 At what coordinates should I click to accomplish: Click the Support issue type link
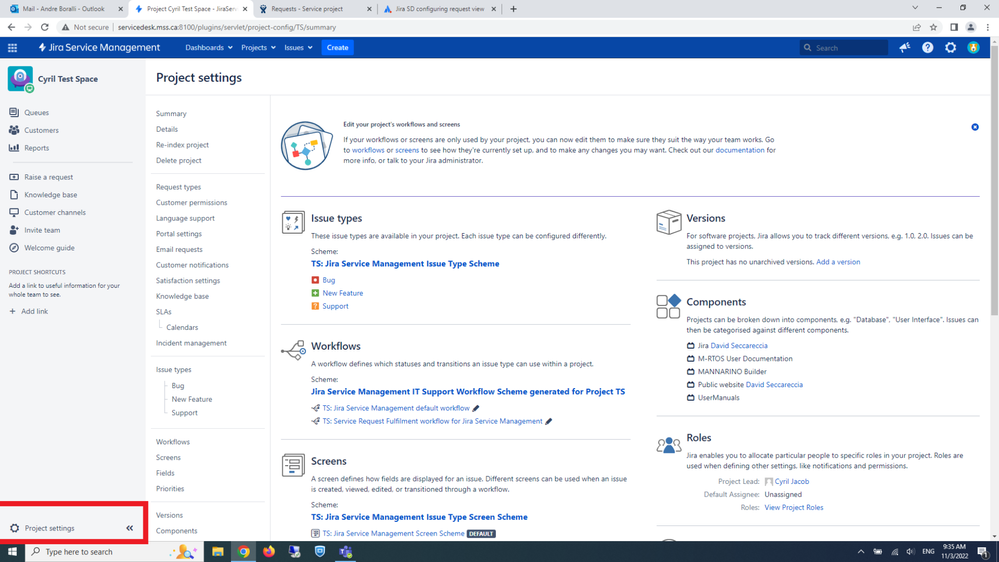point(335,306)
